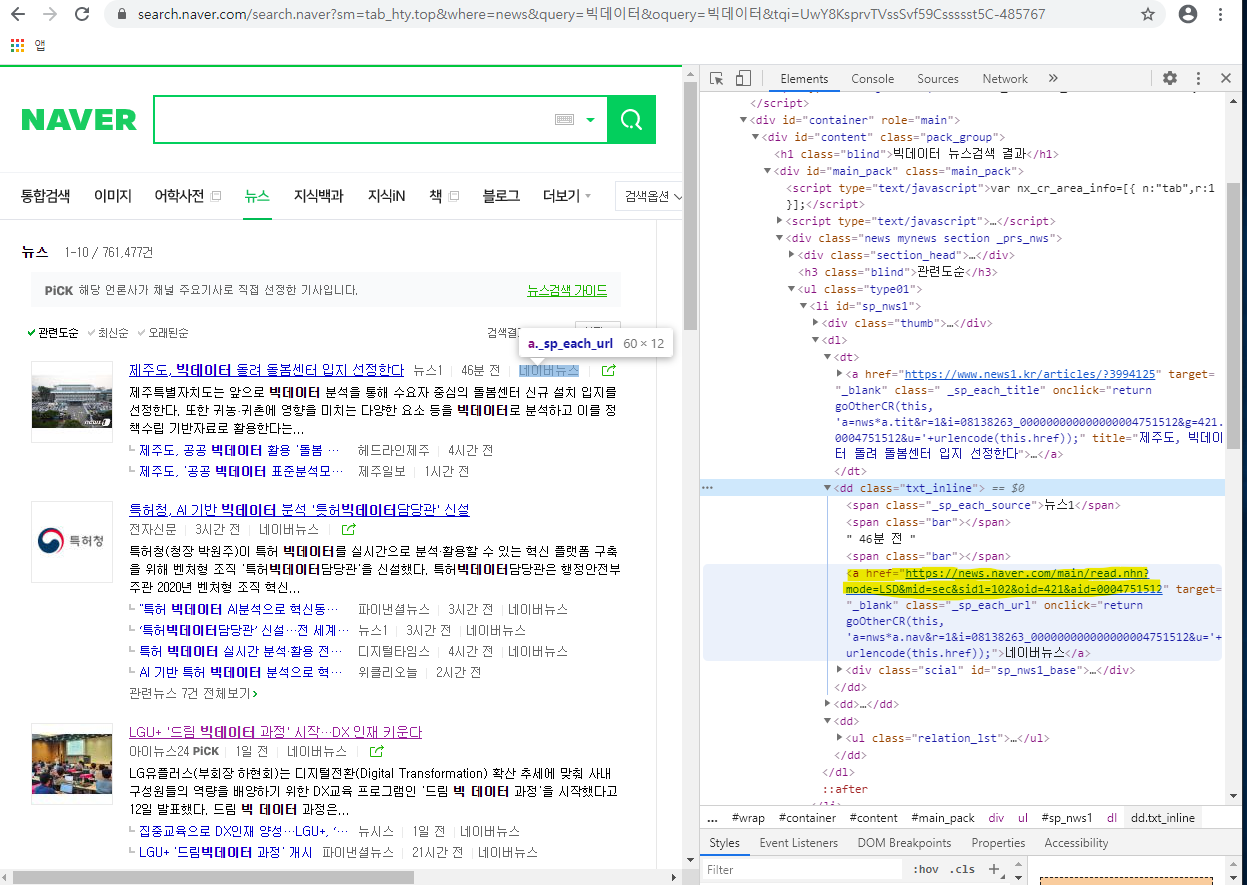Open the 특허청 logo thumbnail
1247x885 pixels.
point(72,542)
